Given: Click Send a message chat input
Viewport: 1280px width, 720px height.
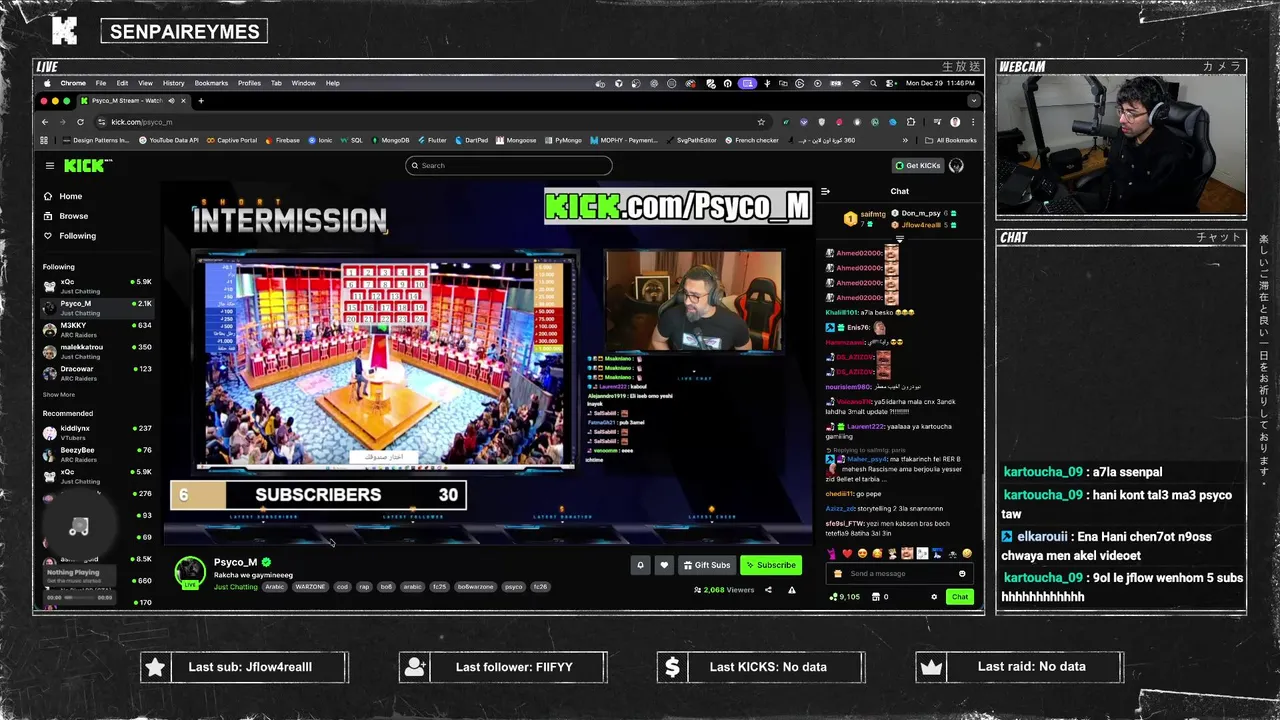Looking at the screenshot, I should [x=900, y=574].
